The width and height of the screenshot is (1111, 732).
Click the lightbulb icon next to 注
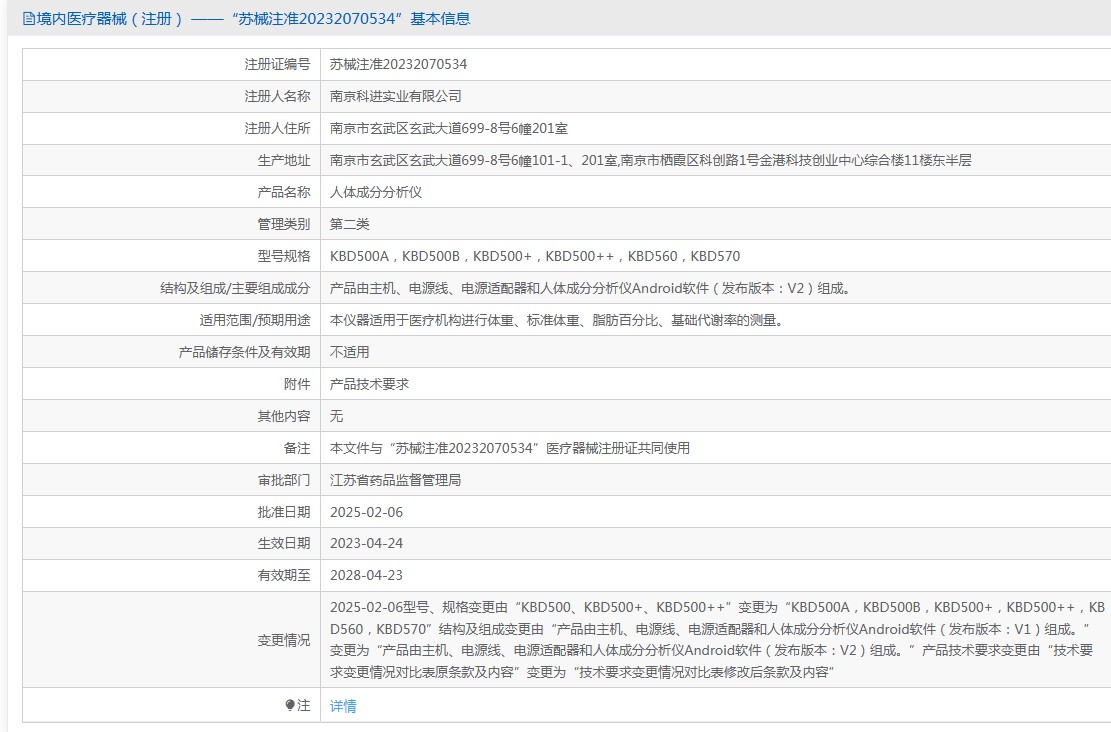coord(290,706)
